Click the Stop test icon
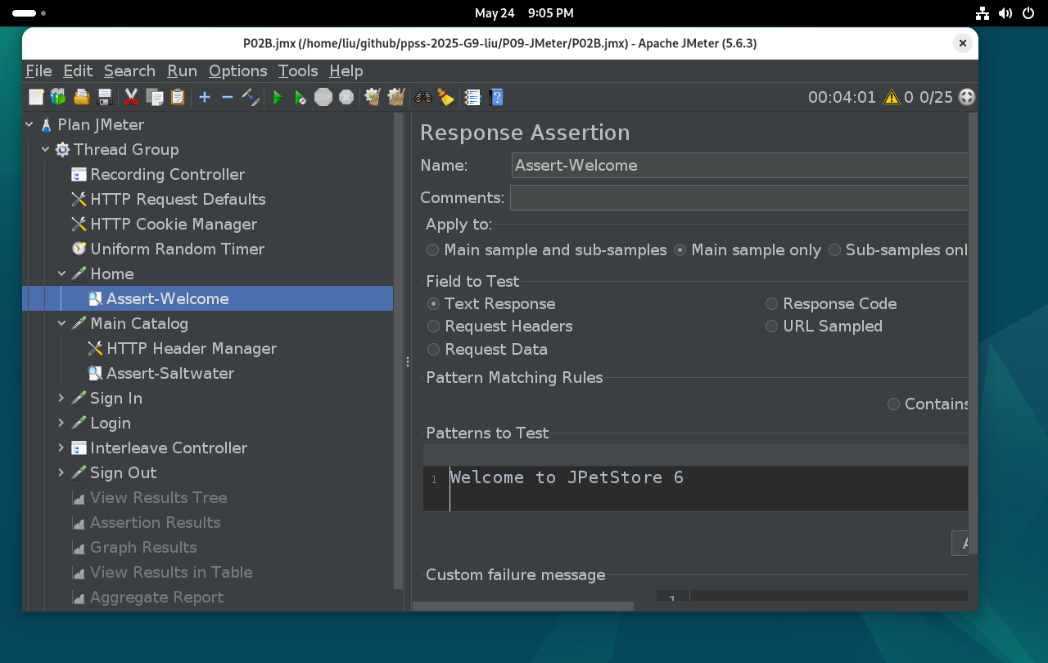This screenshot has width=1048, height=663. pos(323,98)
